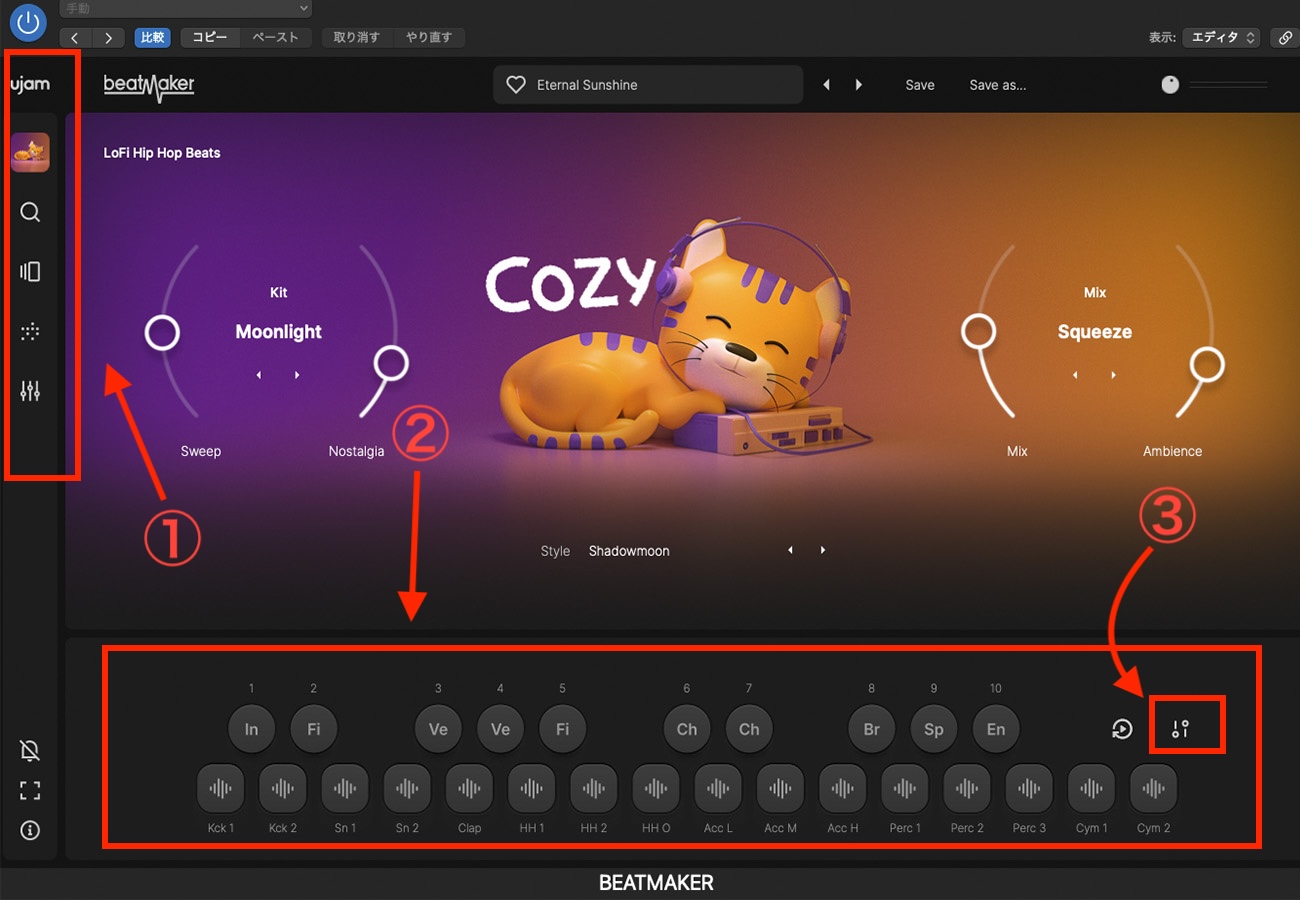Select next Mix preset with right arrow
This screenshot has width=1300, height=900.
1113,375
